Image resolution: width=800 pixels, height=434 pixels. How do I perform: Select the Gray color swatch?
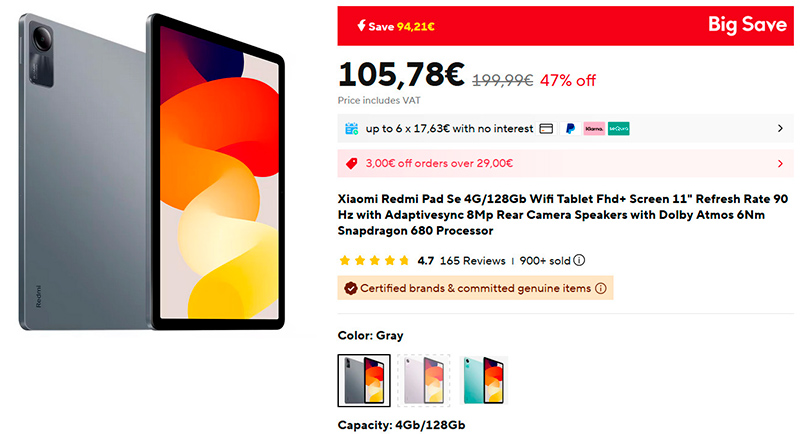(x=364, y=380)
